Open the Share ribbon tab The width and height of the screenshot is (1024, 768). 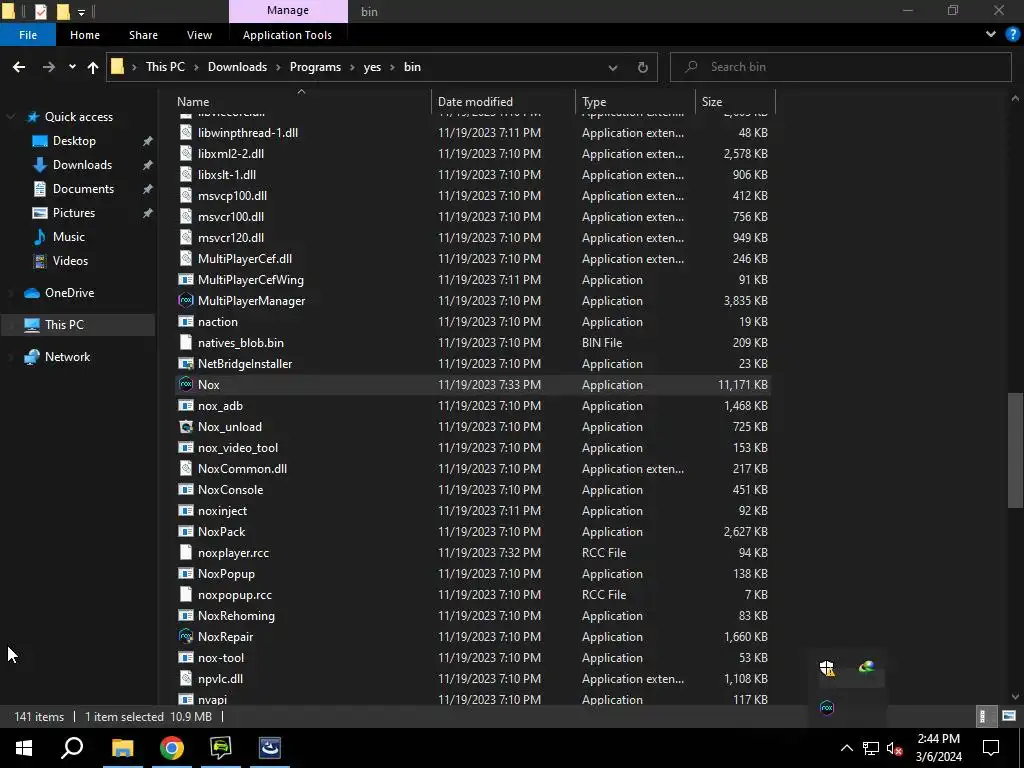coord(143,35)
